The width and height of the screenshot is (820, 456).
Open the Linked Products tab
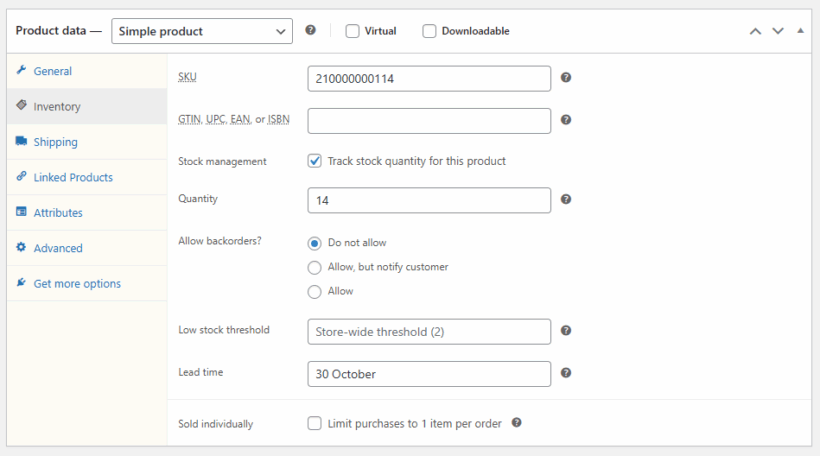[x=72, y=177]
